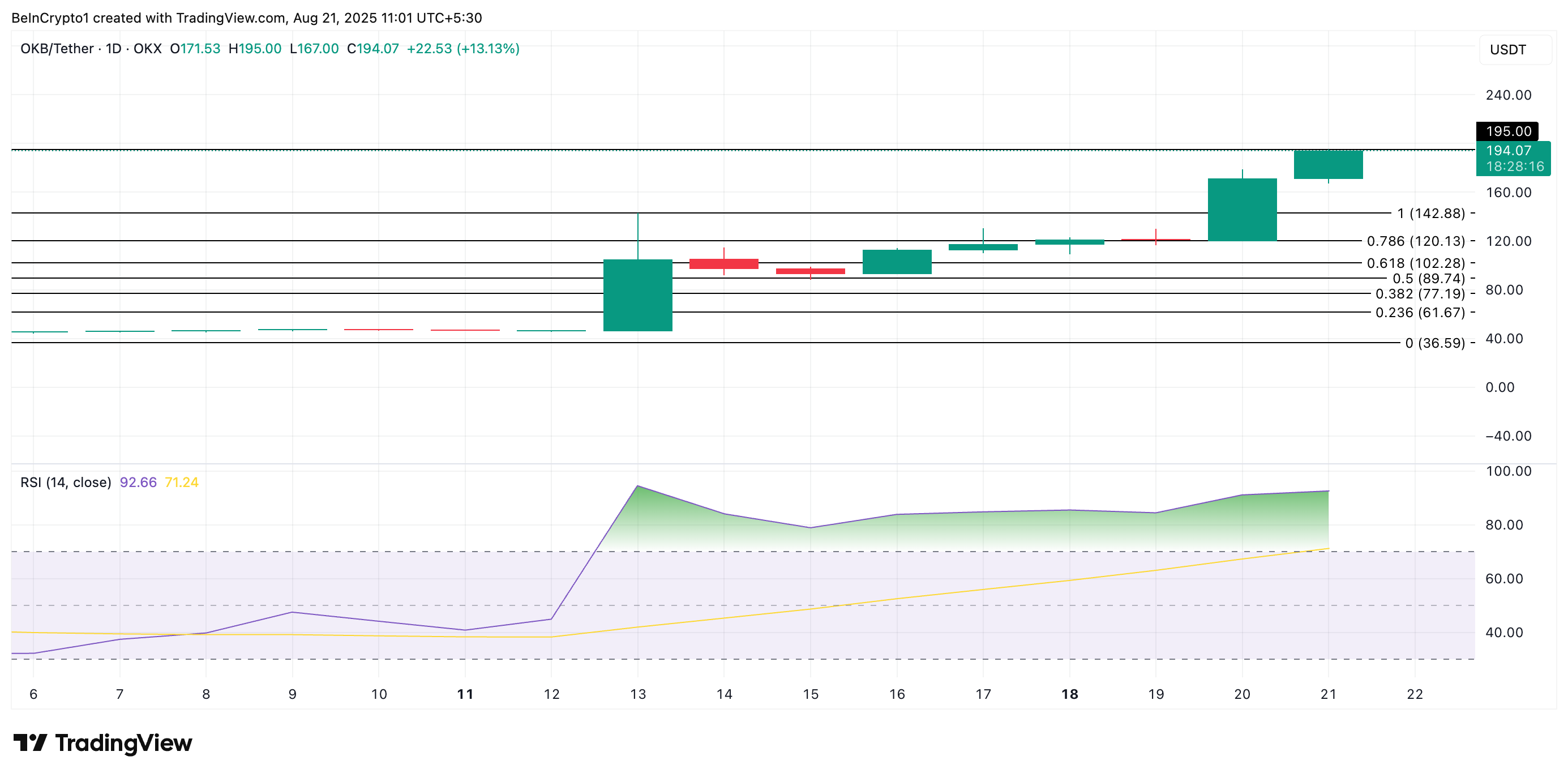The height and width of the screenshot is (777, 1568).
Task: Click the 240.00 price scale label
Action: (1509, 95)
